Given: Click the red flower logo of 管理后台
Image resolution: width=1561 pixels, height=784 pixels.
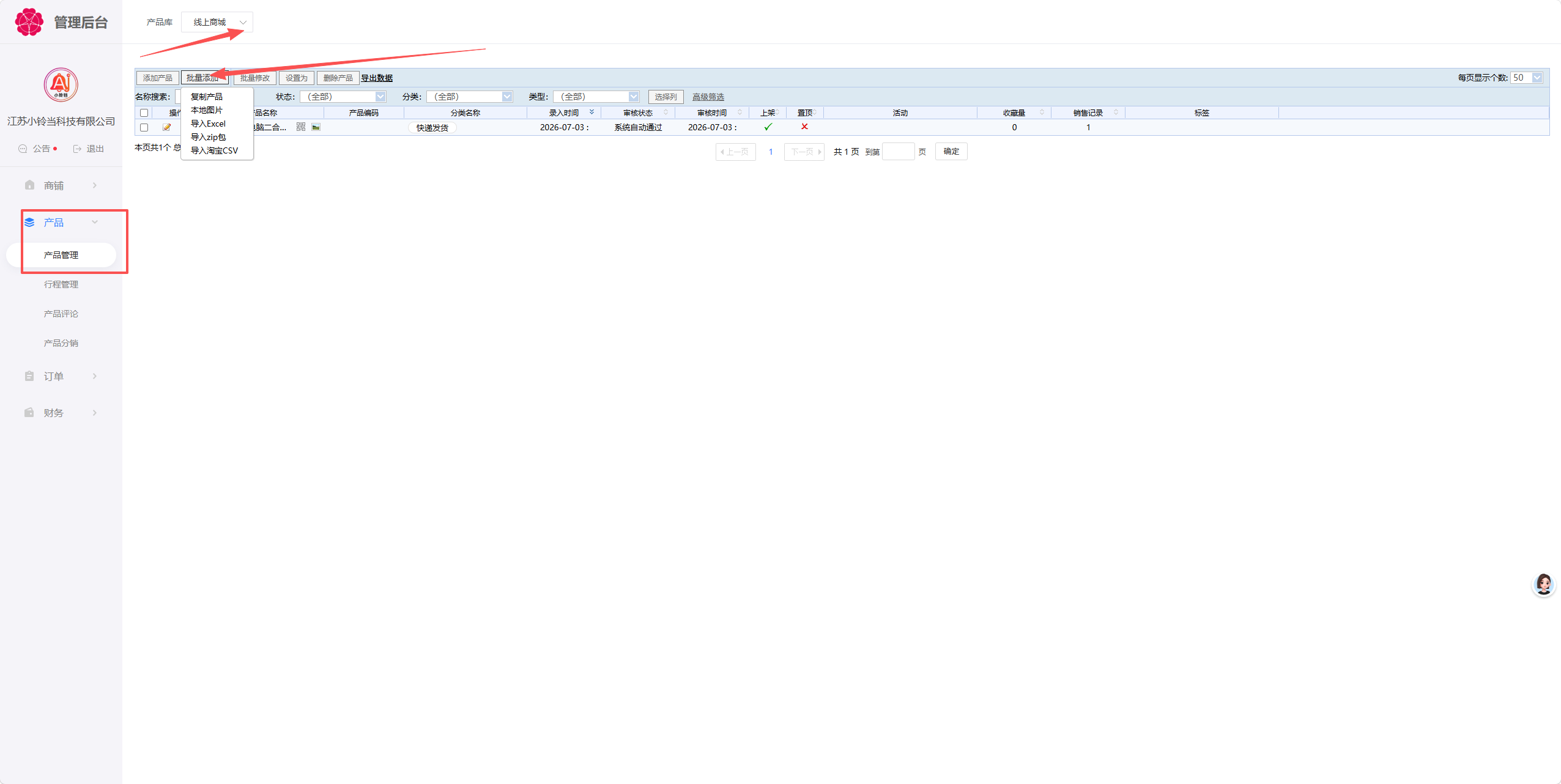Looking at the screenshot, I should [x=29, y=22].
